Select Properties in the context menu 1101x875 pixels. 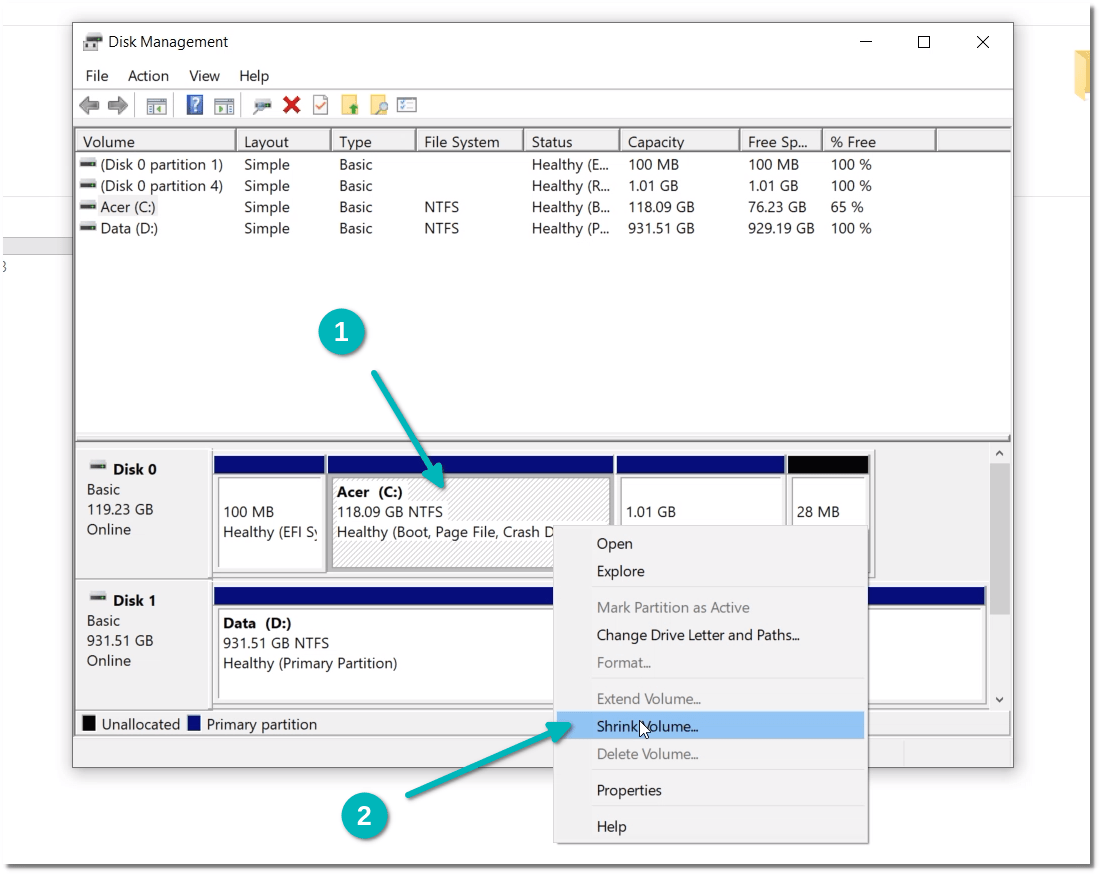click(x=629, y=790)
